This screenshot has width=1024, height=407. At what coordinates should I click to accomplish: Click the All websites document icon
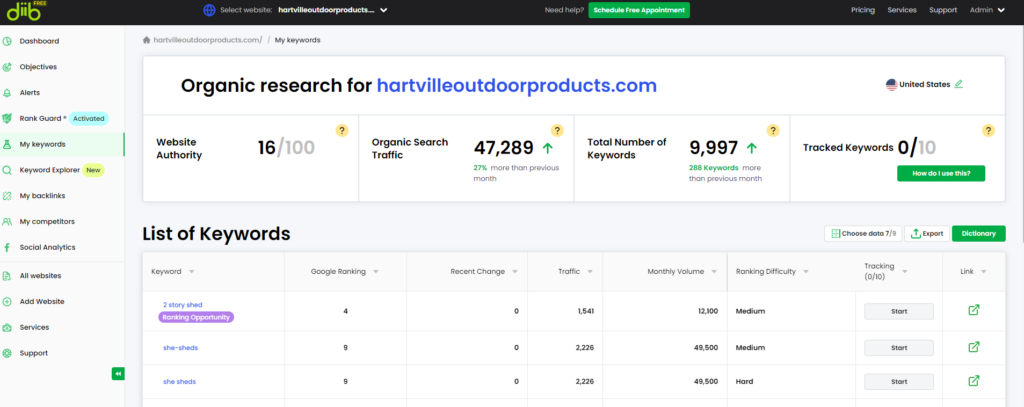point(7,276)
